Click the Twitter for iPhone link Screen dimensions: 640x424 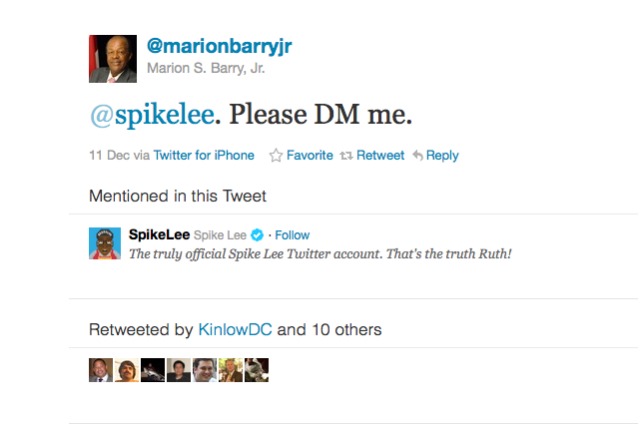204,156
